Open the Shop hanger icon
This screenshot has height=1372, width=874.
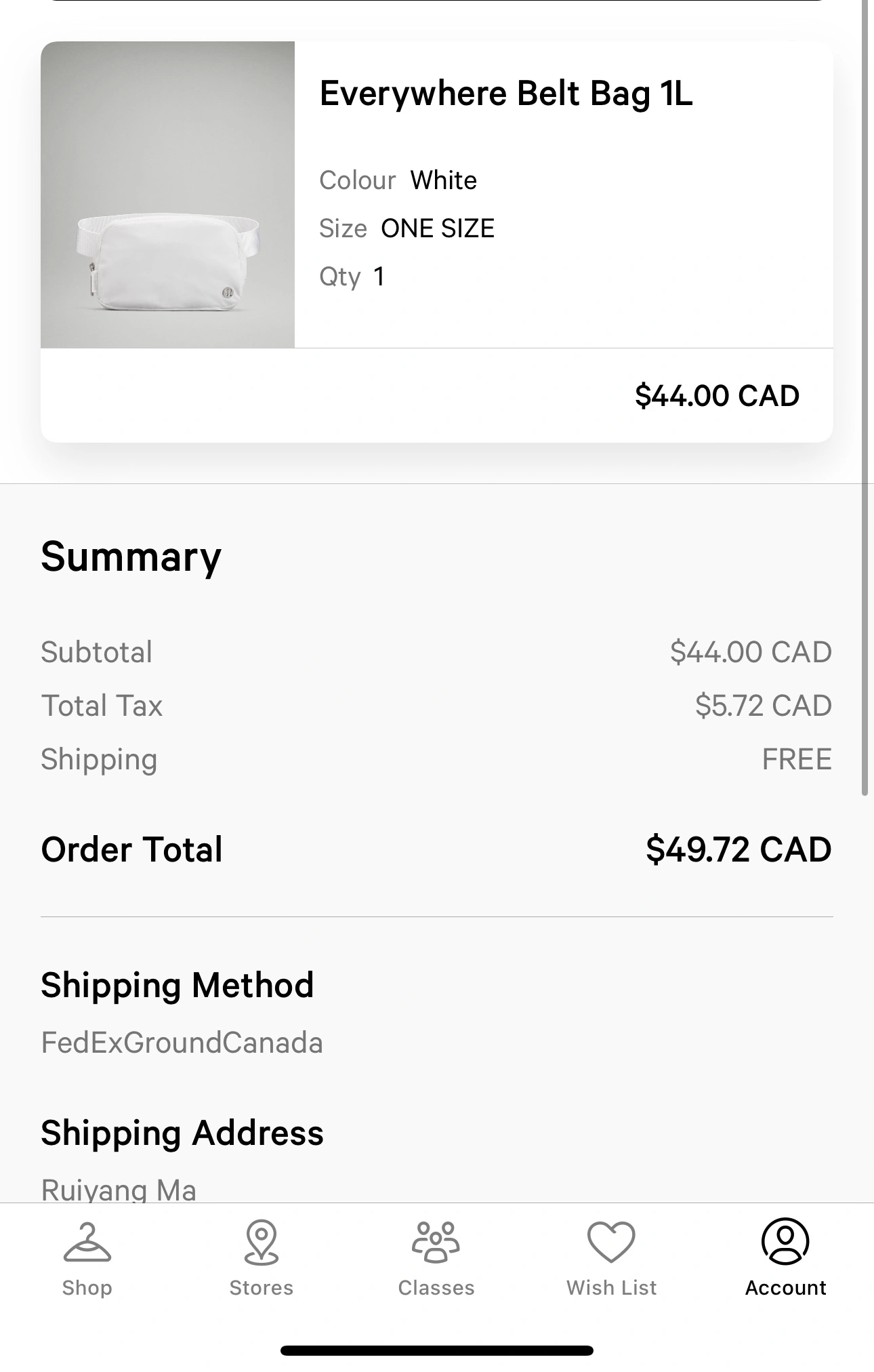(x=87, y=1242)
